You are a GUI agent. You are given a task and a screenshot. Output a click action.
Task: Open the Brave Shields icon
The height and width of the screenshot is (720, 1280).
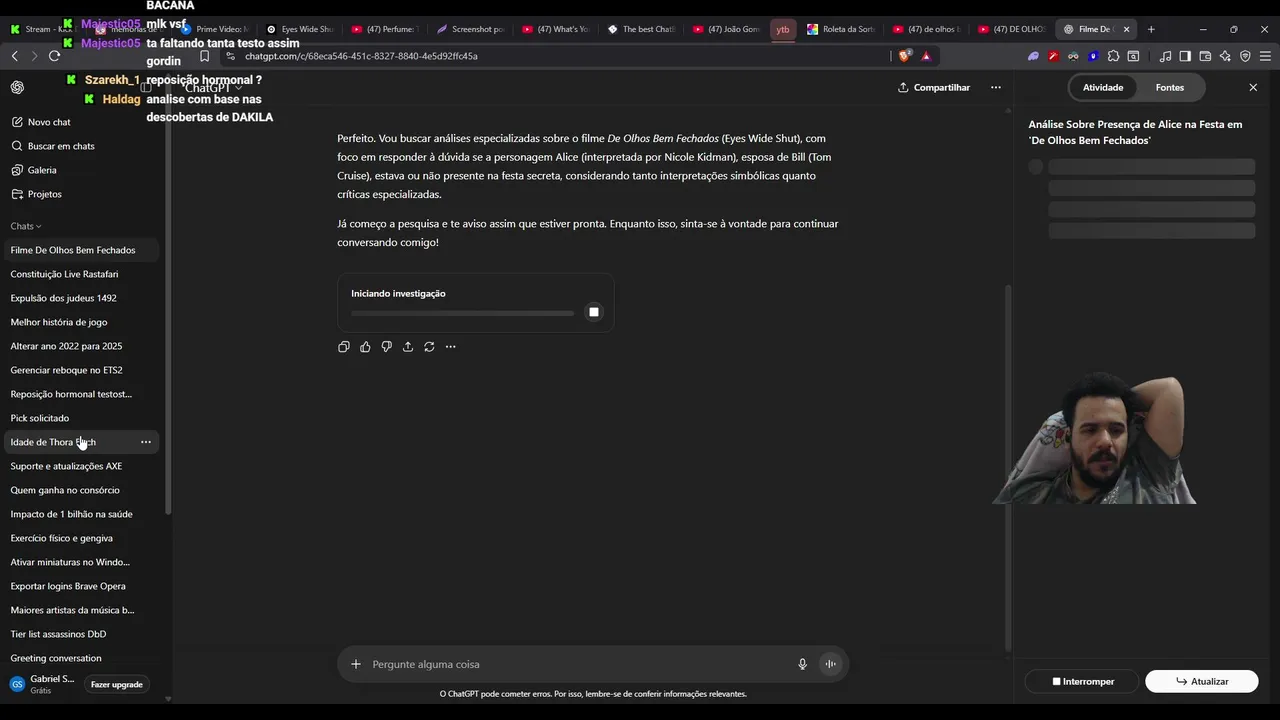click(906, 56)
